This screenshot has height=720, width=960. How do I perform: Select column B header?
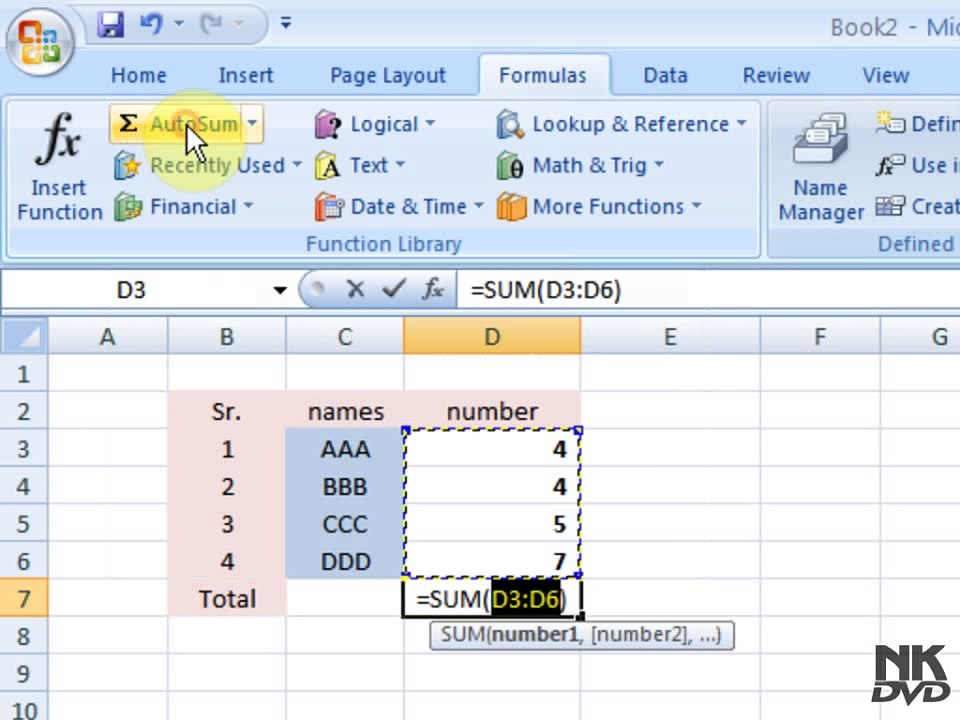(227, 336)
